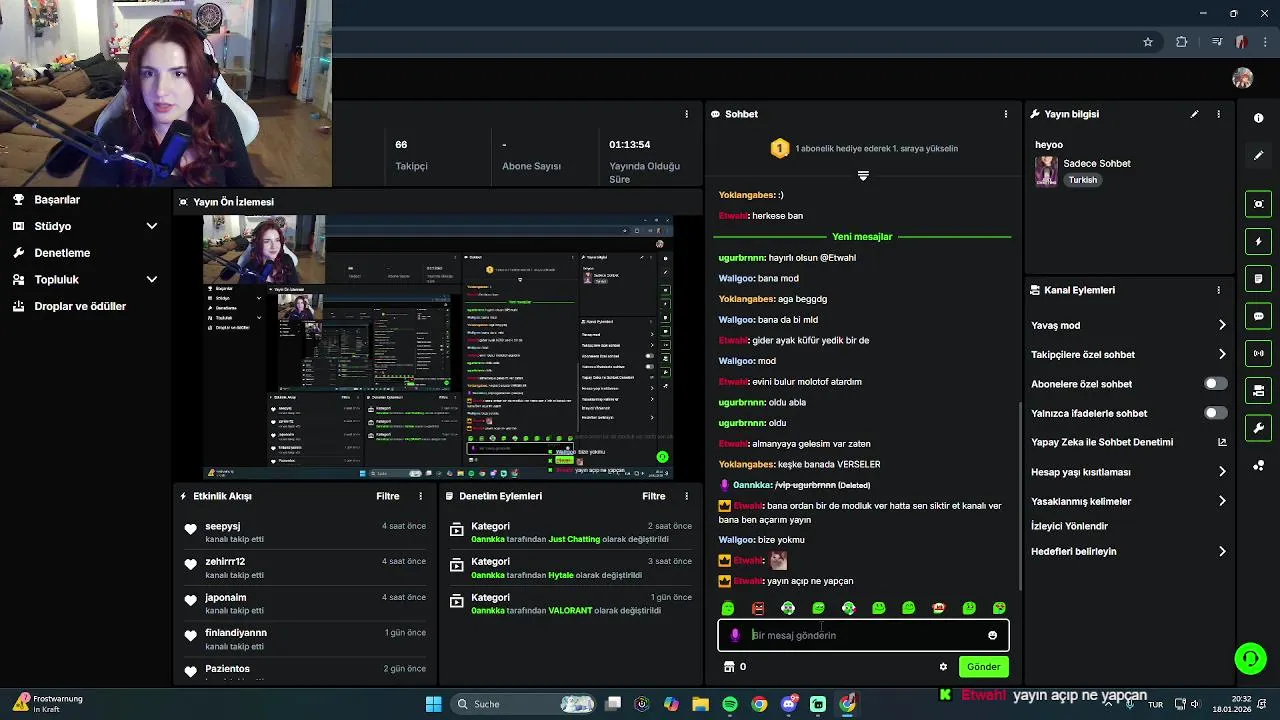1280x720 pixels.
Task: Toggle the channel actions panel icon in sidebar
Action: pyautogui.click(x=1258, y=390)
